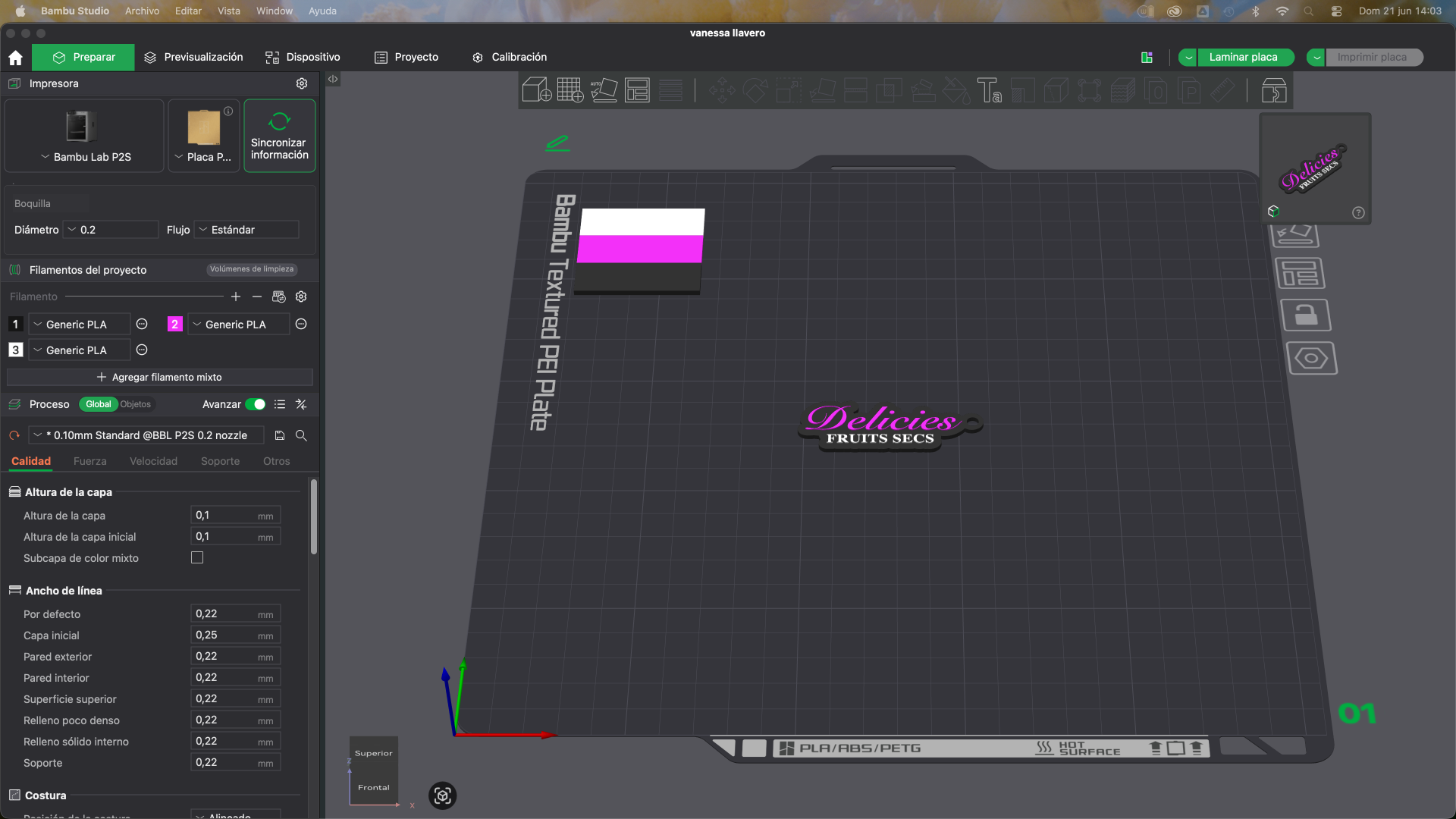Save the process preset with the disk icon
The image size is (1456, 819).
click(x=280, y=435)
